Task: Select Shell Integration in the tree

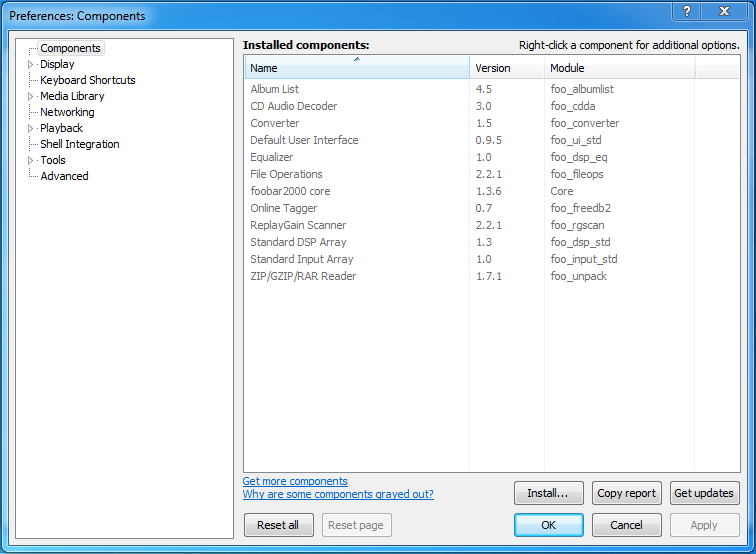Action: point(80,144)
